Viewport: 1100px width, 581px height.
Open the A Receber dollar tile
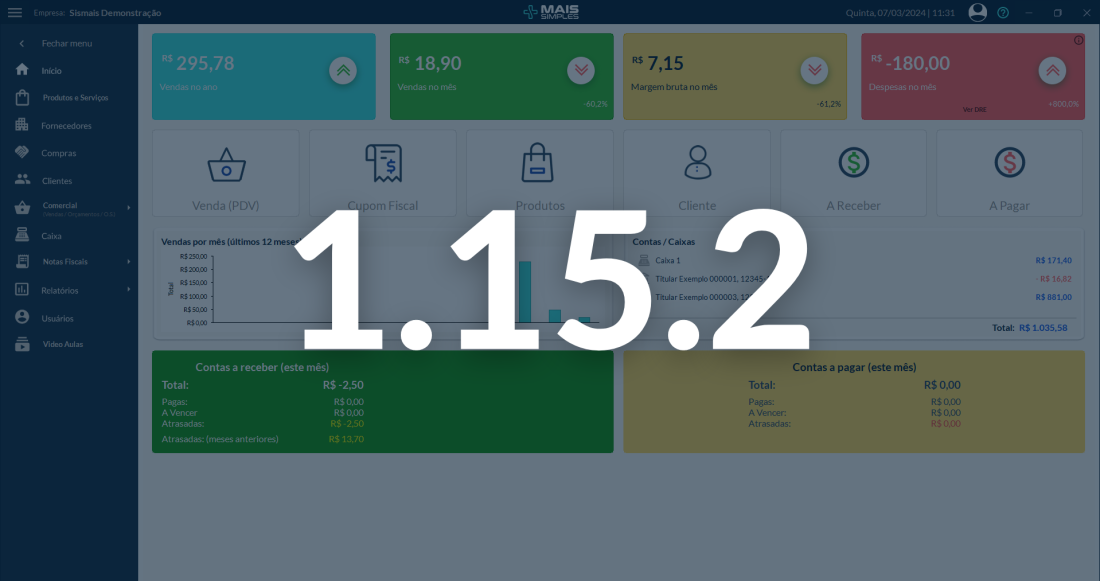(853, 173)
